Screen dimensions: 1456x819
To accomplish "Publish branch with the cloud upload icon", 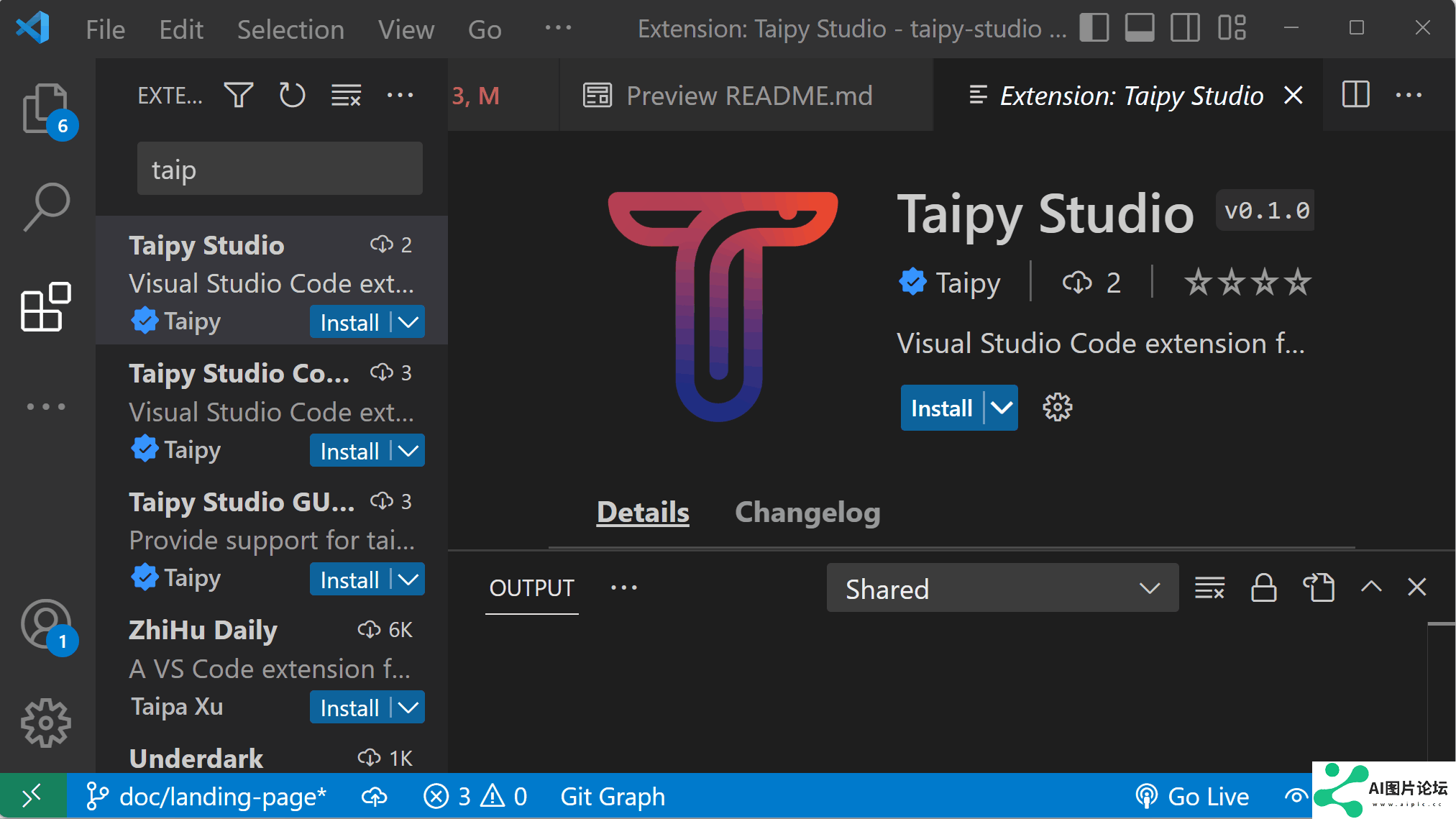I will (374, 797).
